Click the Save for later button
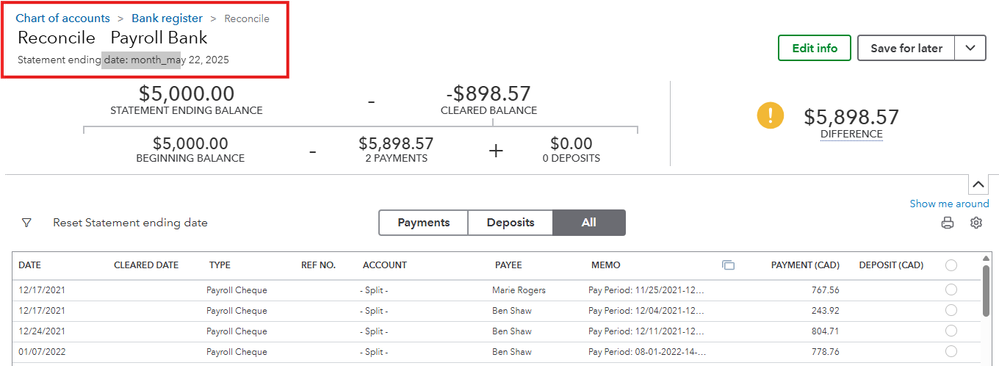The image size is (999, 366). pos(906,48)
